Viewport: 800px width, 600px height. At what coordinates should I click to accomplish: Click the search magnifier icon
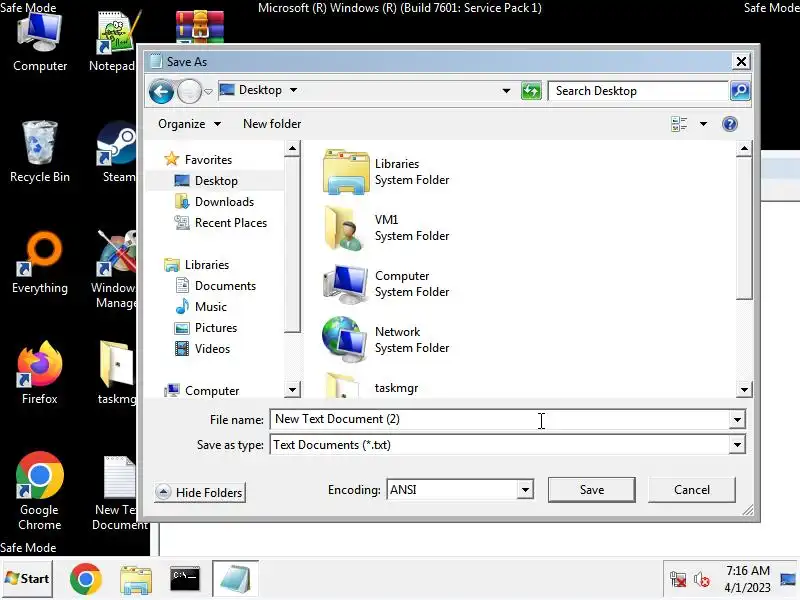740,91
